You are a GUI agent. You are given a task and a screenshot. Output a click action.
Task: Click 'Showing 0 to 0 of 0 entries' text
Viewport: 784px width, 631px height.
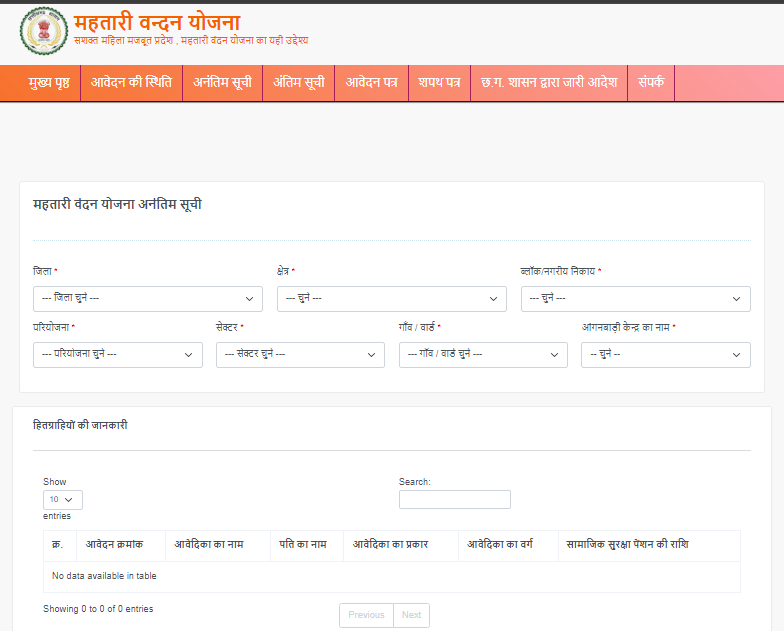tap(98, 609)
